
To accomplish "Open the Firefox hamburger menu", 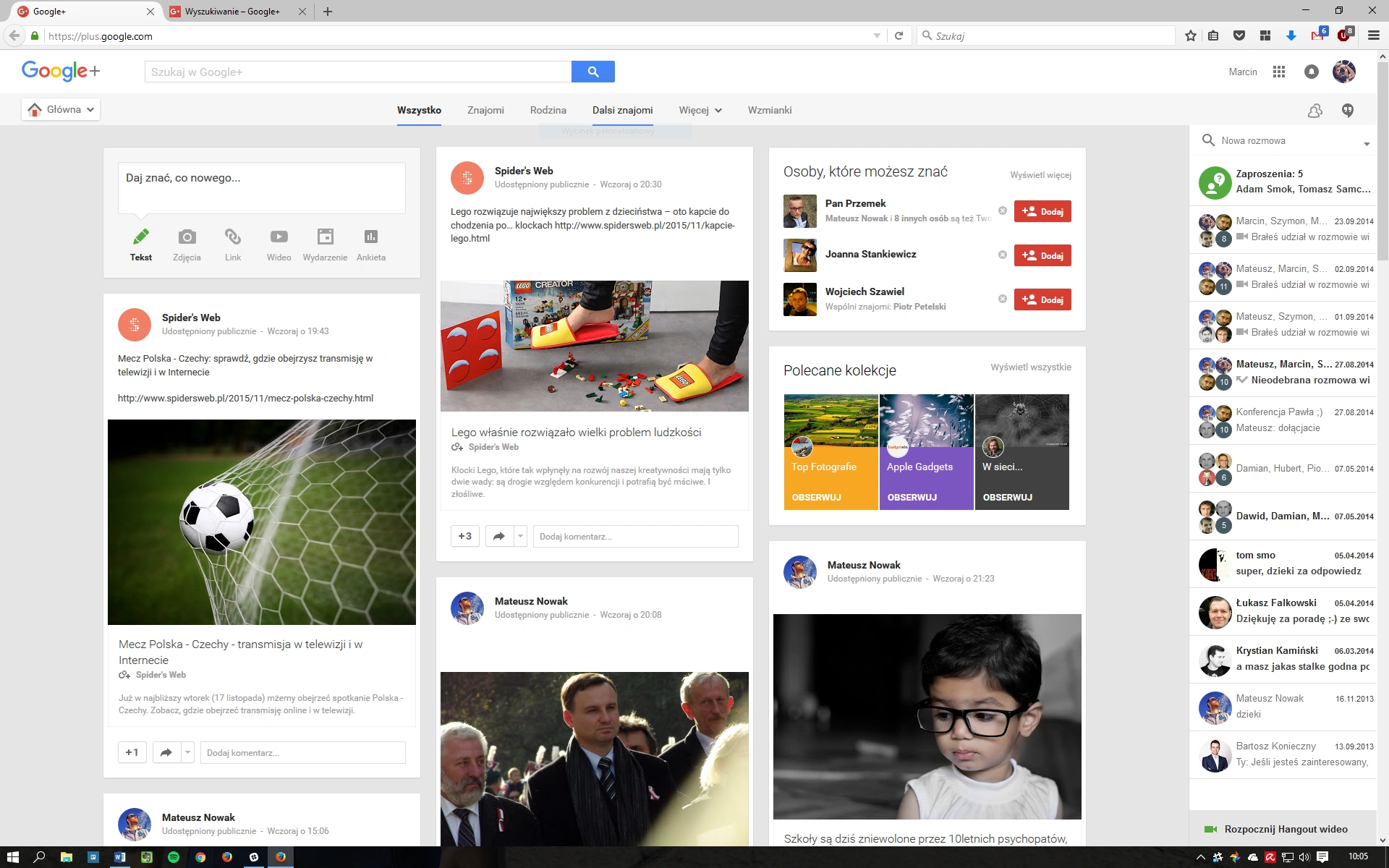I will [x=1374, y=35].
